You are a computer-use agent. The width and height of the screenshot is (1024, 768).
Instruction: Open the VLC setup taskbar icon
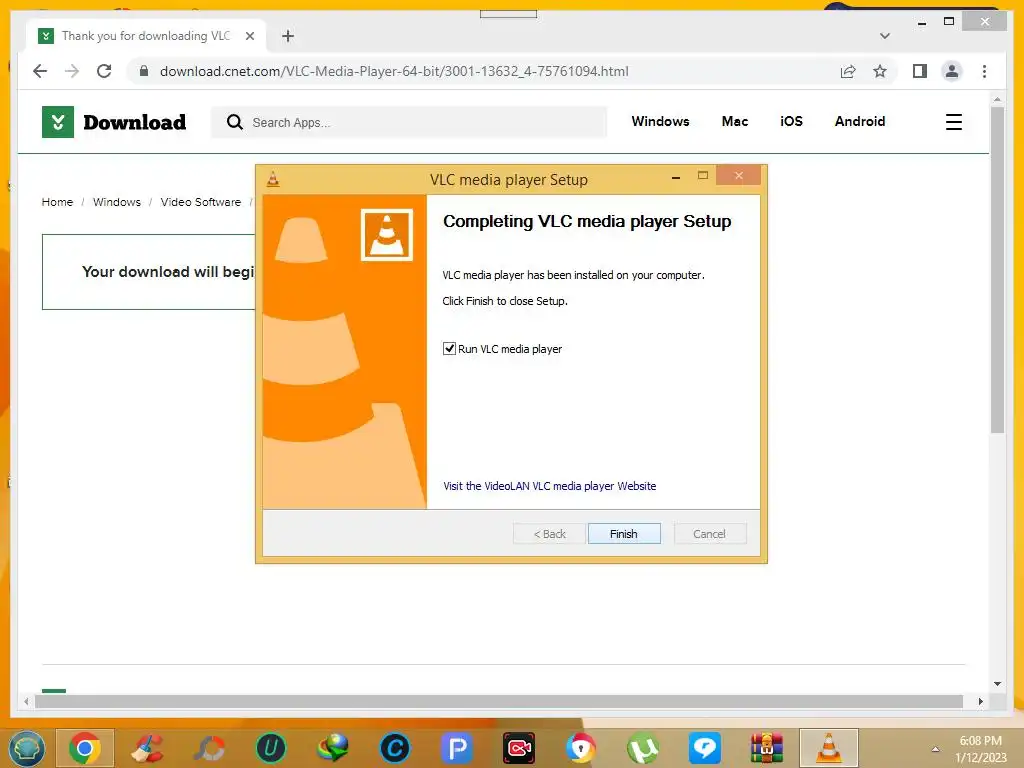pyautogui.click(x=829, y=748)
